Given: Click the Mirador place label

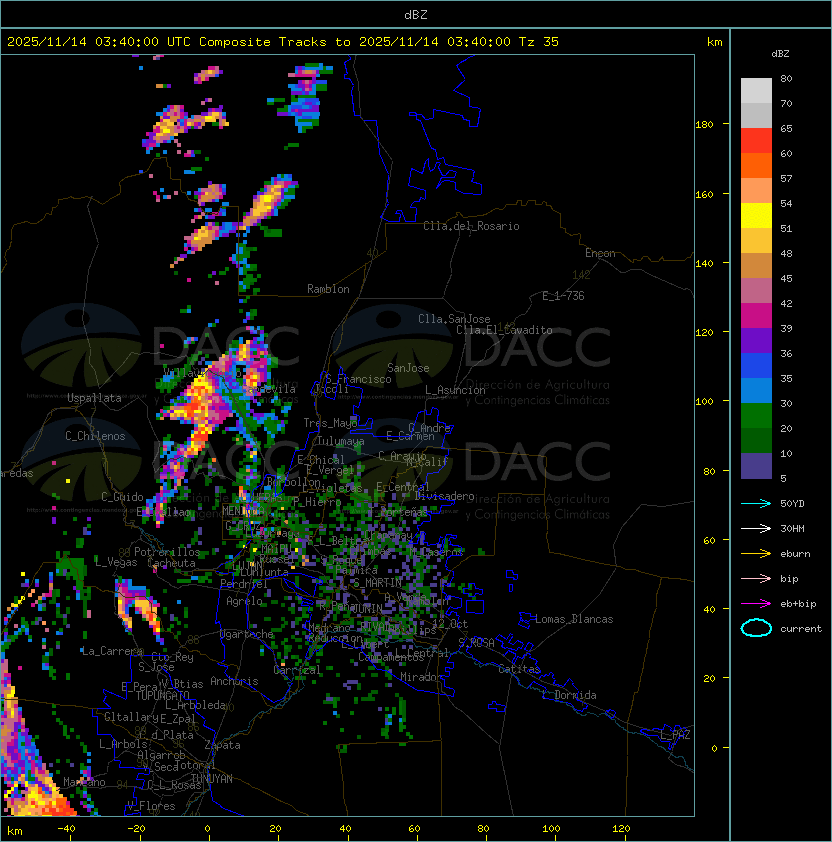Looking at the screenshot, I should (x=422, y=677).
